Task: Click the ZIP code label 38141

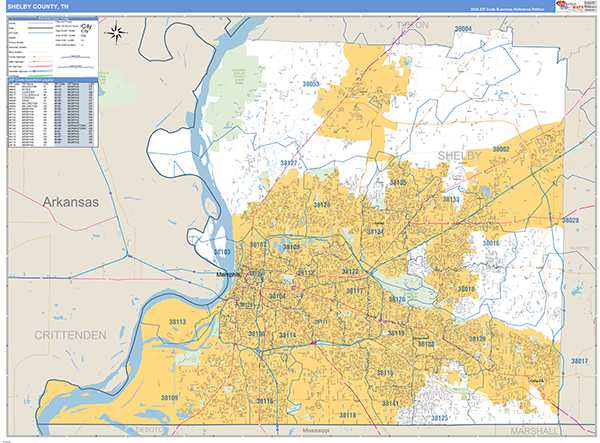Action: 390,403
